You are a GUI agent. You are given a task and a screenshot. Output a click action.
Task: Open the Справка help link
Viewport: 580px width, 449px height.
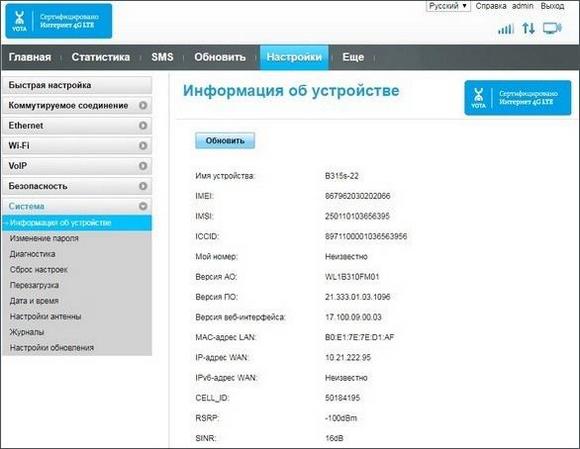491,6
